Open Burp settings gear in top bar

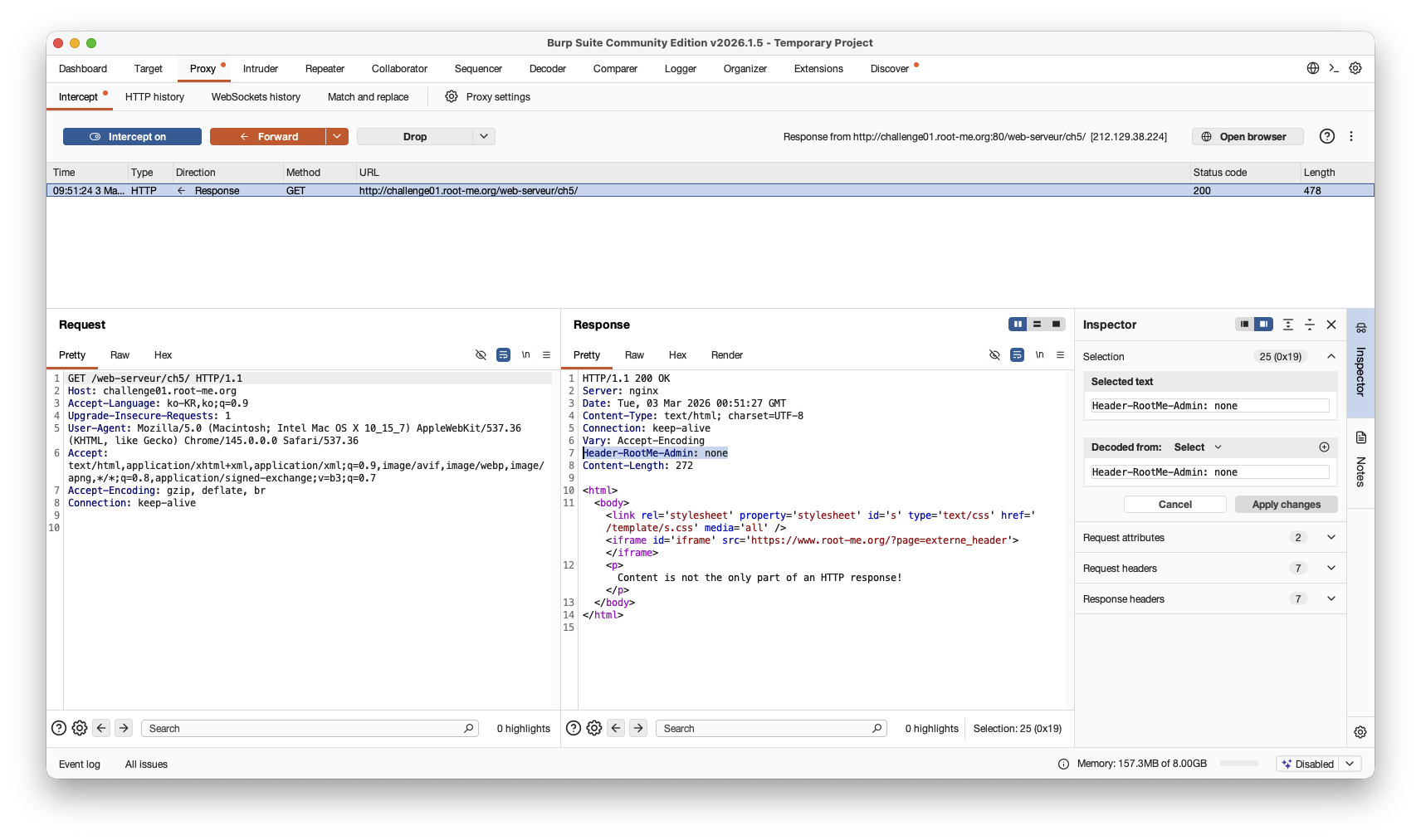(1355, 68)
